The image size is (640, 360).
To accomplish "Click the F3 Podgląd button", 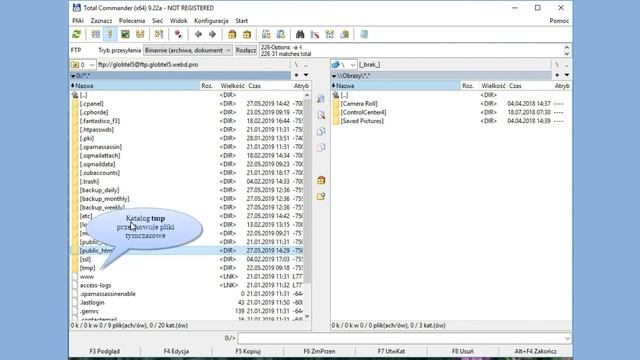I will coord(104,351).
